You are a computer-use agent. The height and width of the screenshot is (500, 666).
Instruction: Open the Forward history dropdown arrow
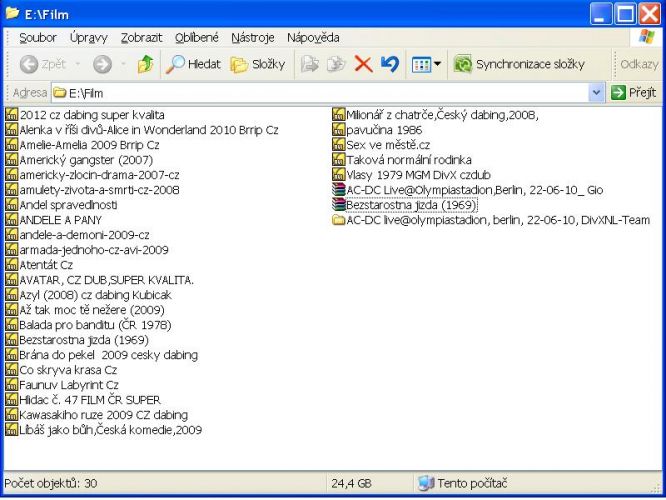[123, 64]
